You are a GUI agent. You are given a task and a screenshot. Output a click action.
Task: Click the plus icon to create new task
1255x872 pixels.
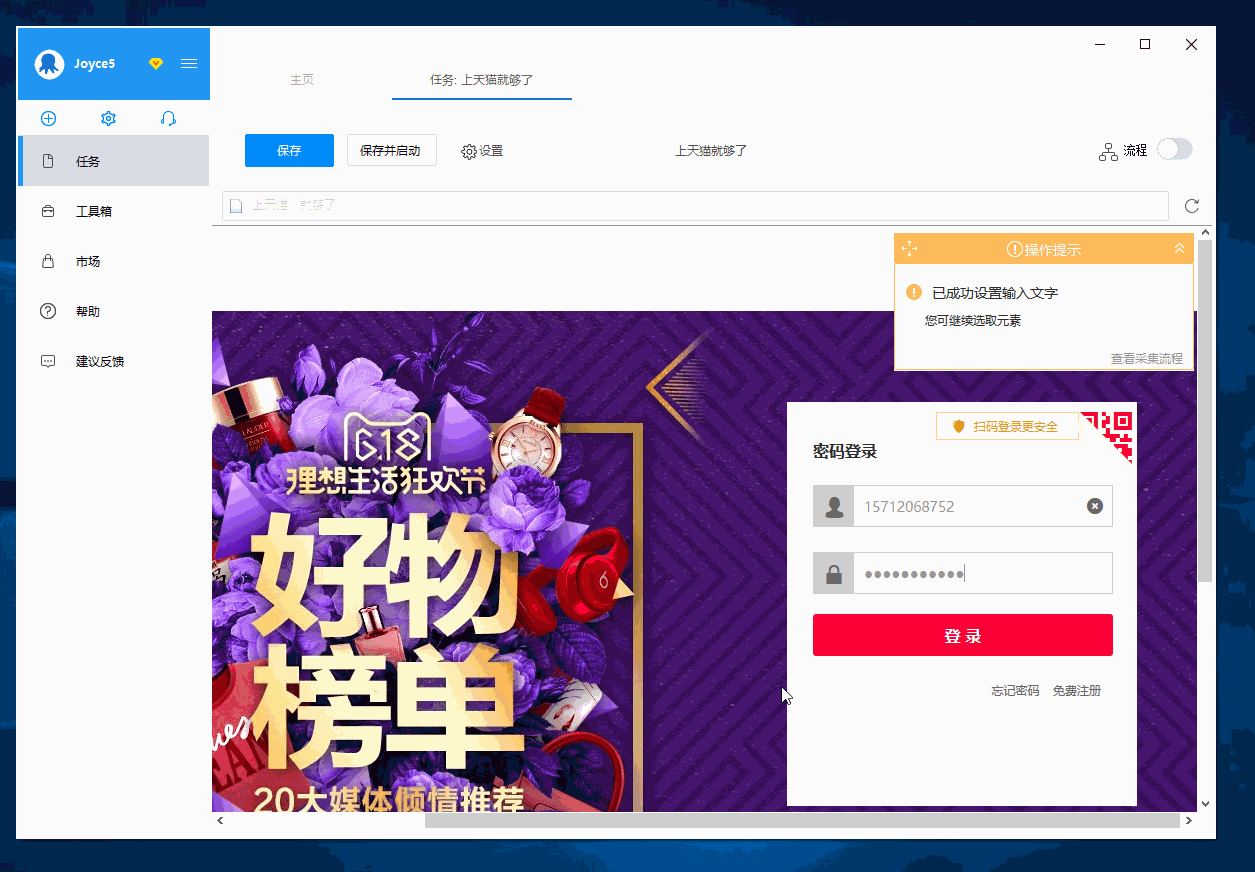pos(48,118)
